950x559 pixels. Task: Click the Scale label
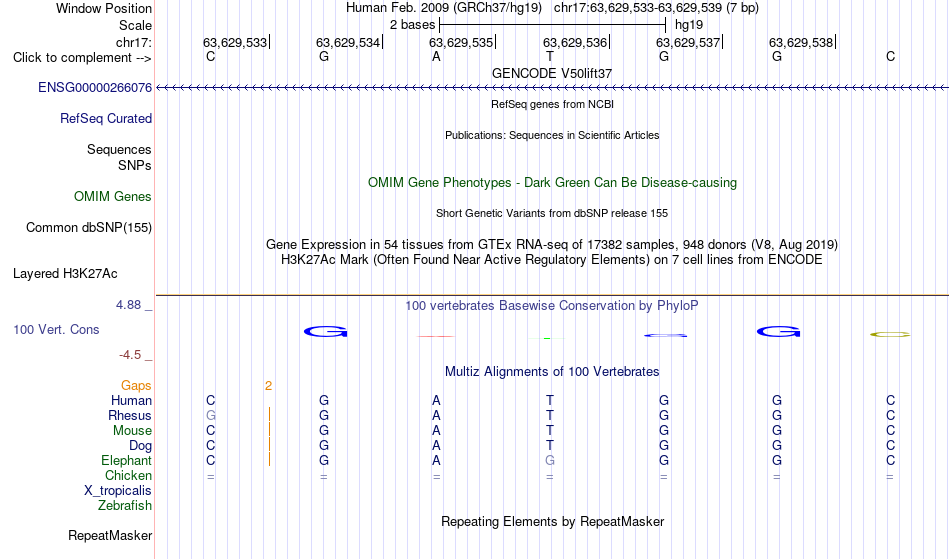[136, 25]
